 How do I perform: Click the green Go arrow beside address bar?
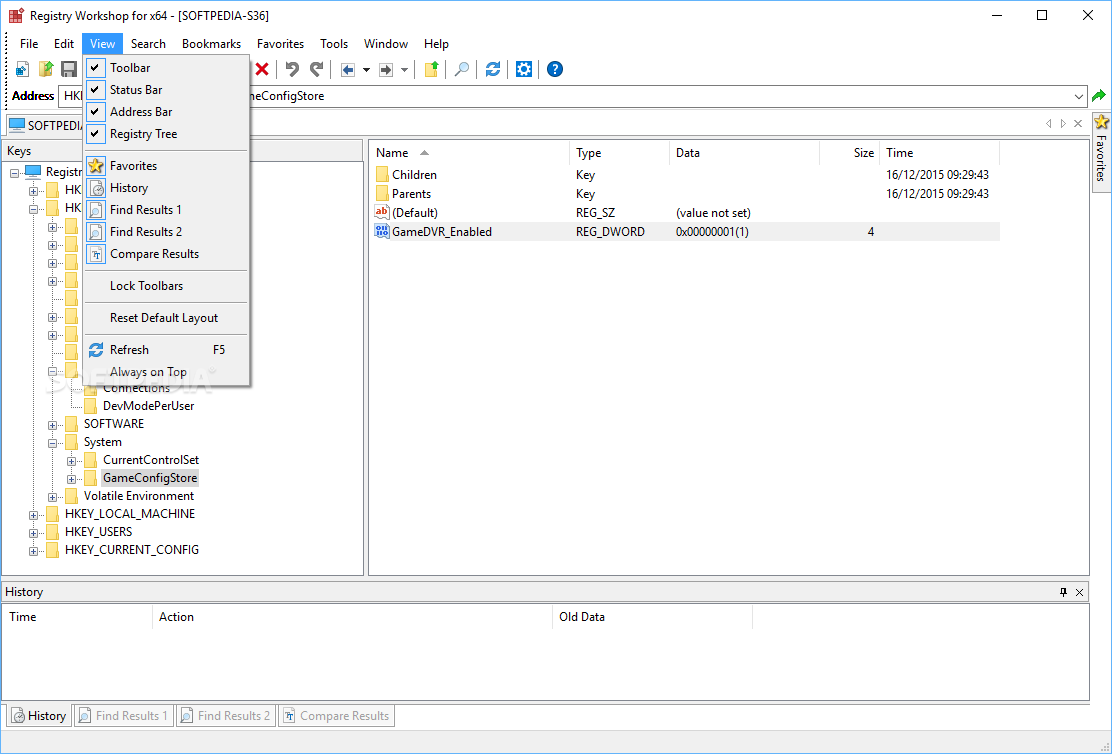click(1099, 96)
